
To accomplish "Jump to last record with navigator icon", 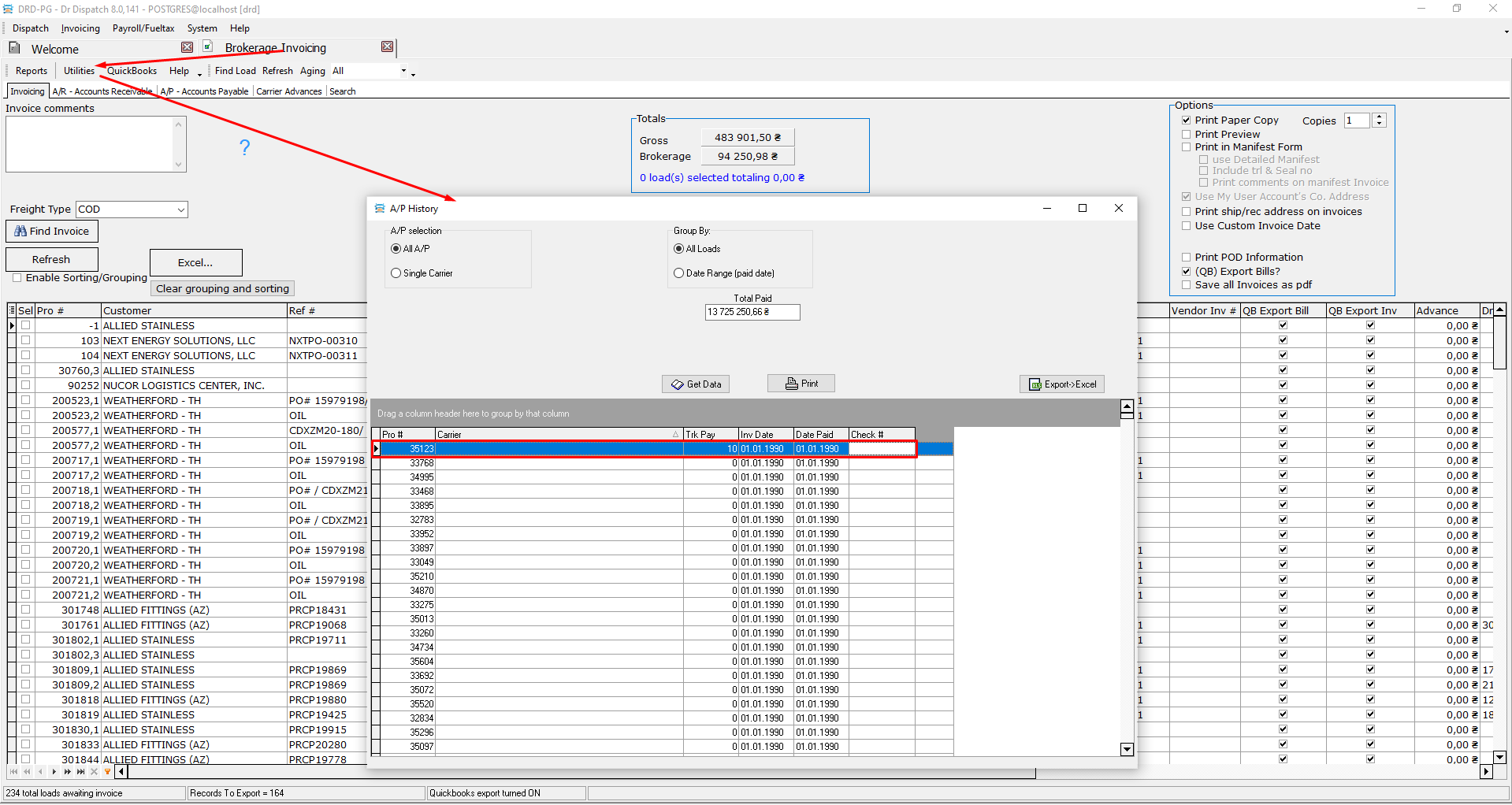I will pyautogui.click(x=81, y=772).
